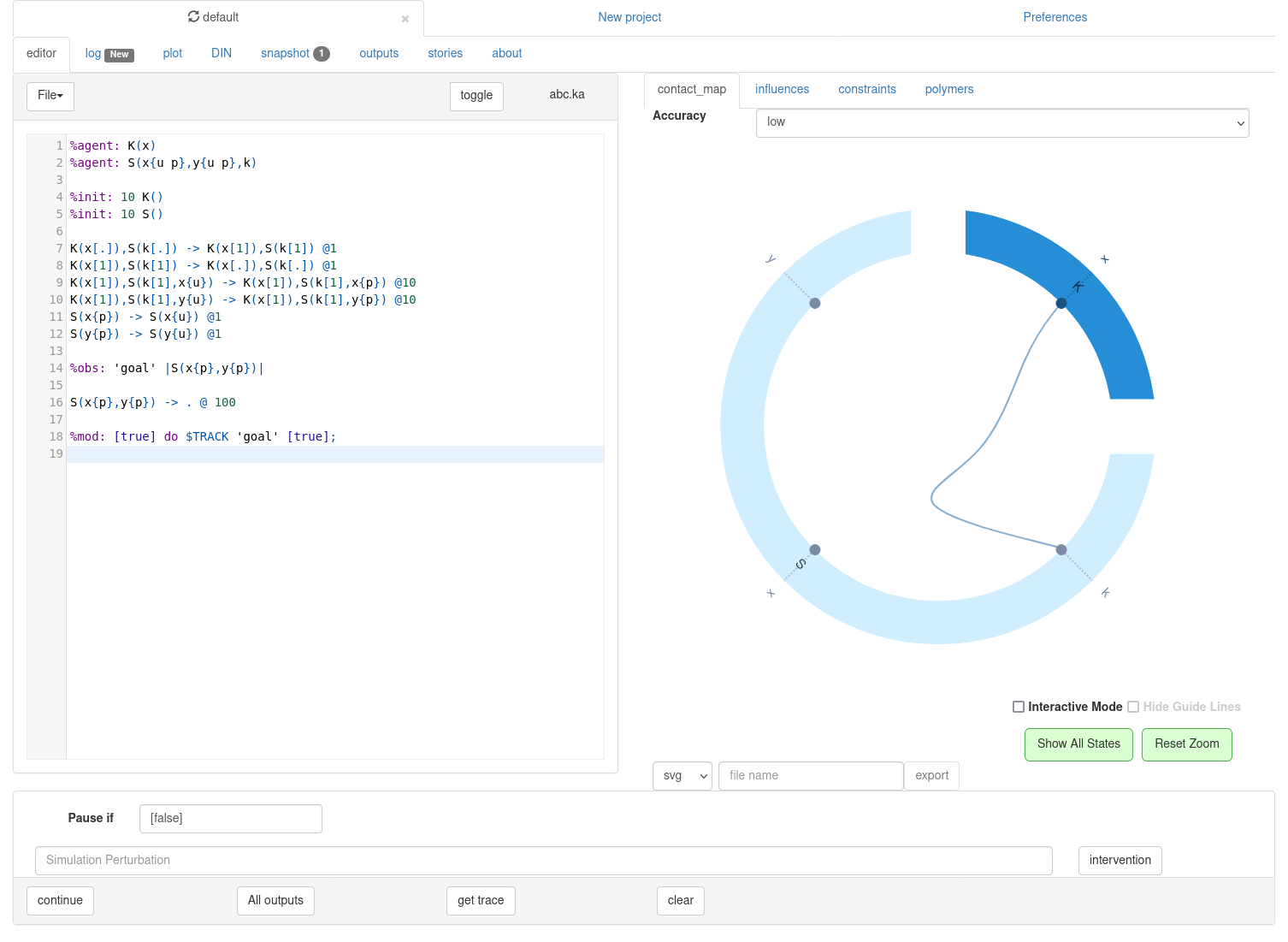
Task: Click the toggle button
Action: coord(476,96)
